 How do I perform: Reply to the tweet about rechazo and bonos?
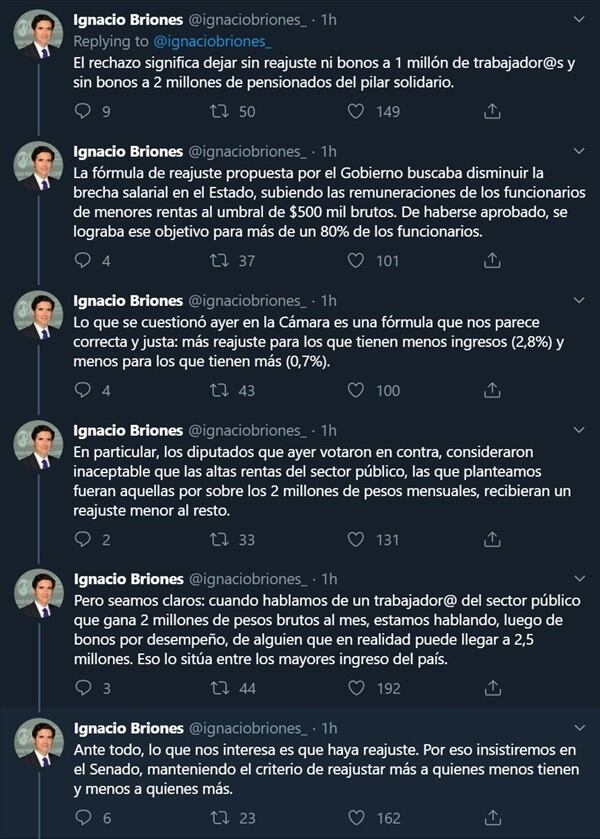(82, 111)
